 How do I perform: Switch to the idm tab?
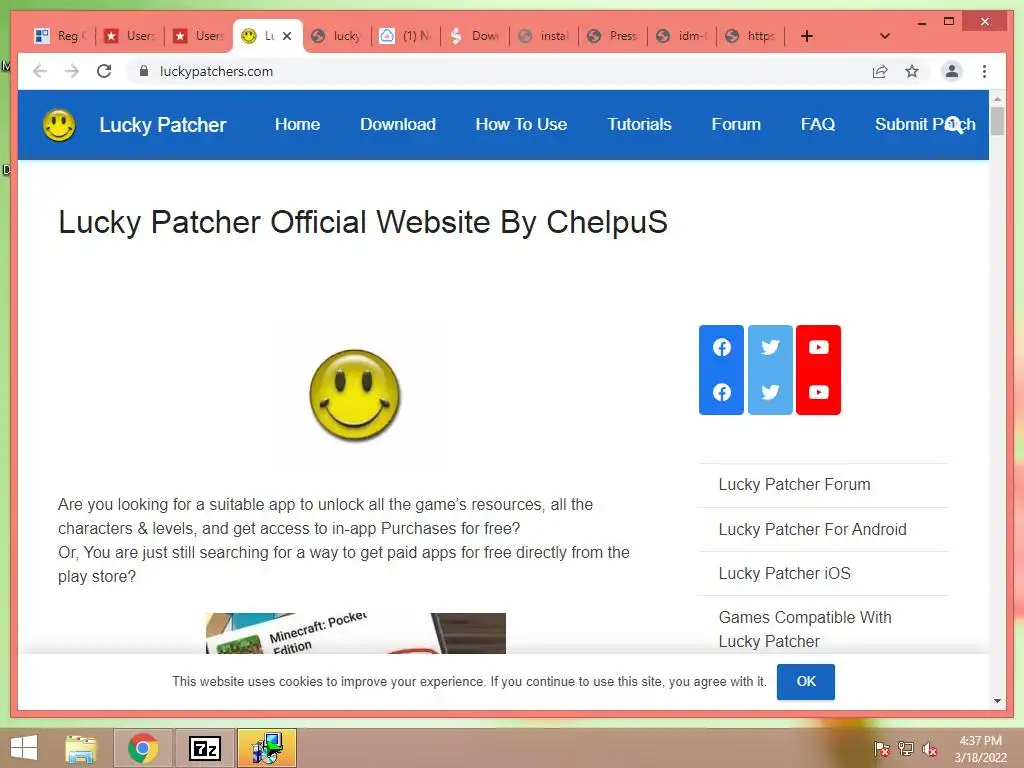tap(682, 36)
